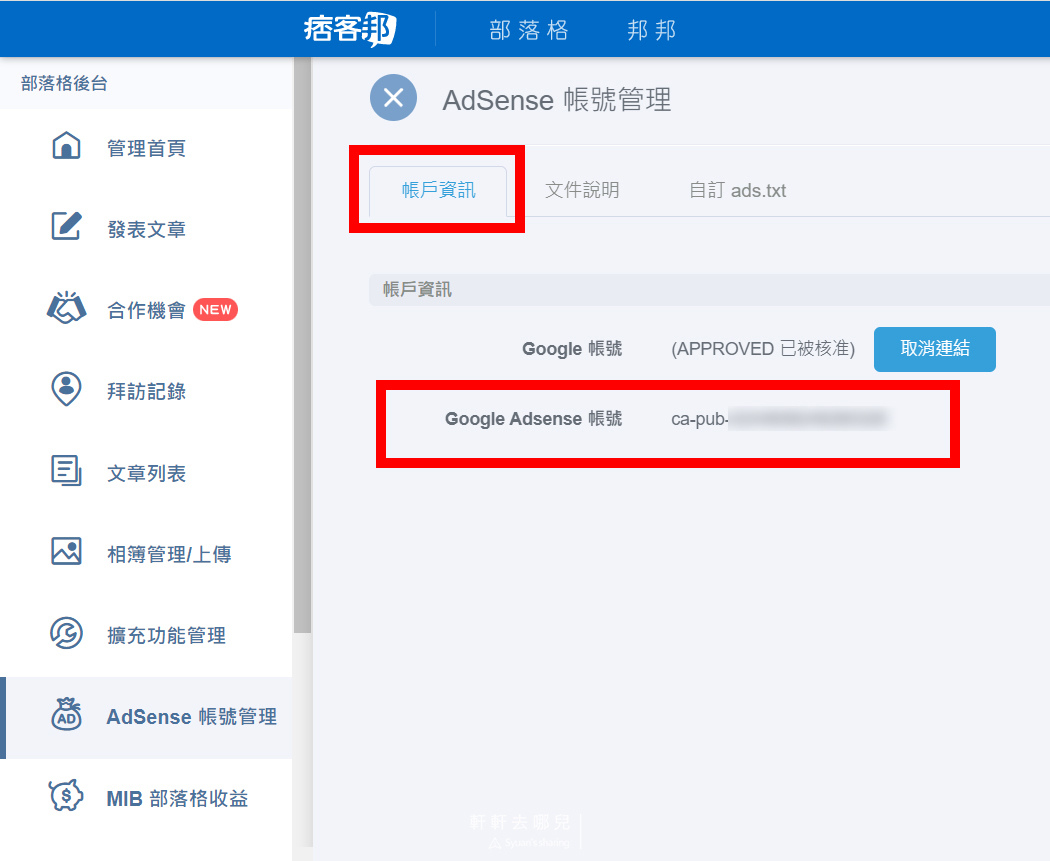Close AdSense panel with the round X button
The height and width of the screenshot is (861, 1050).
[x=394, y=98]
